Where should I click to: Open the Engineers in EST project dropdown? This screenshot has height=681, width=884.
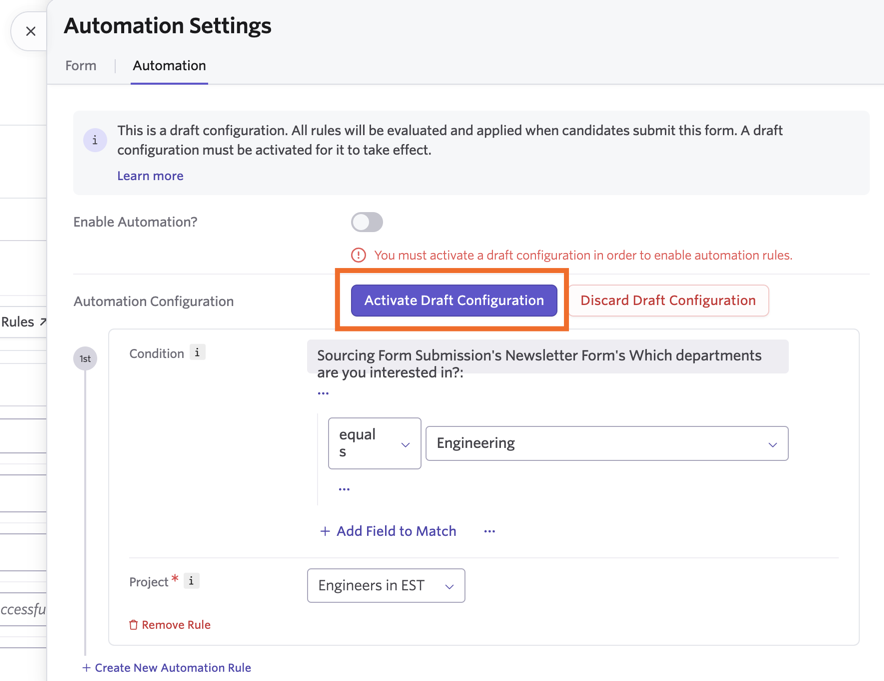[x=386, y=585]
